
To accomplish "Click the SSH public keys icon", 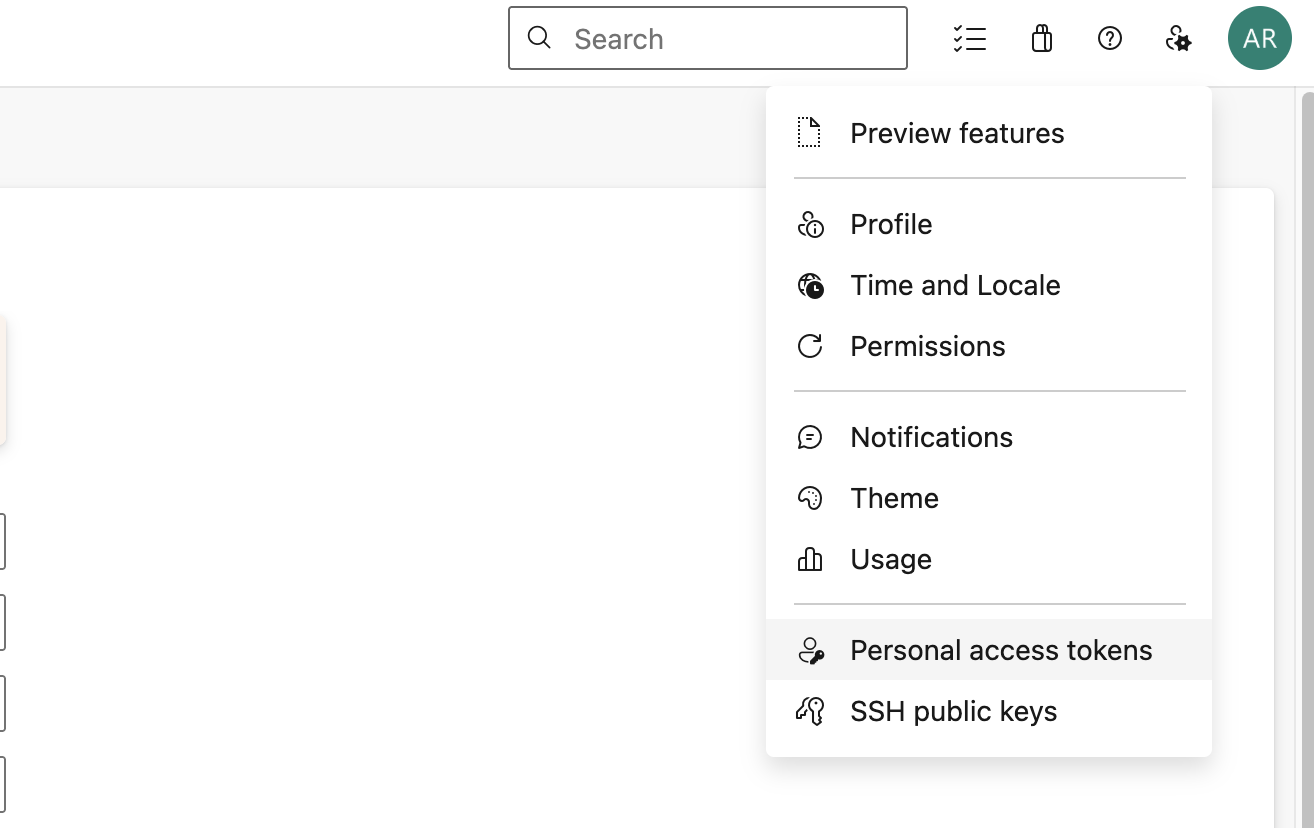I will tap(809, 711).
